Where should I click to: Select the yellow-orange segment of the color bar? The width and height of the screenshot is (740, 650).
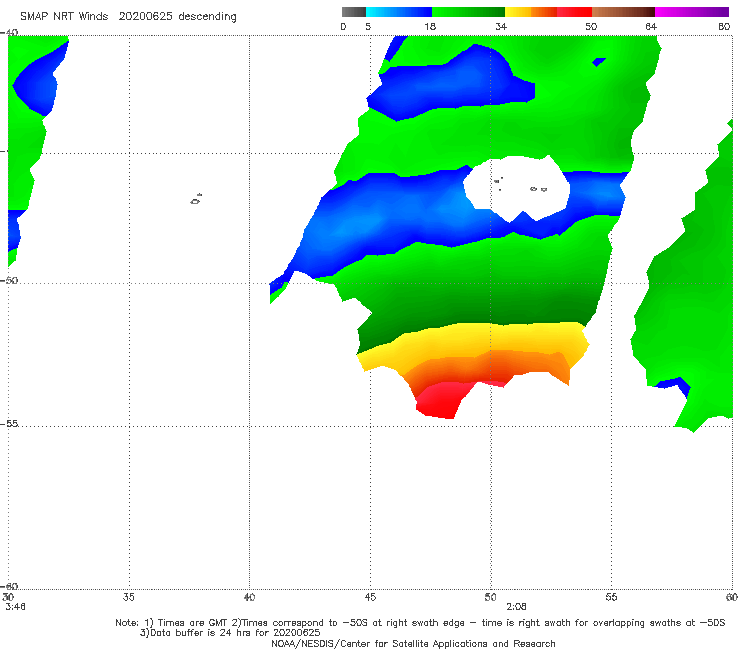tap(531, 12)
